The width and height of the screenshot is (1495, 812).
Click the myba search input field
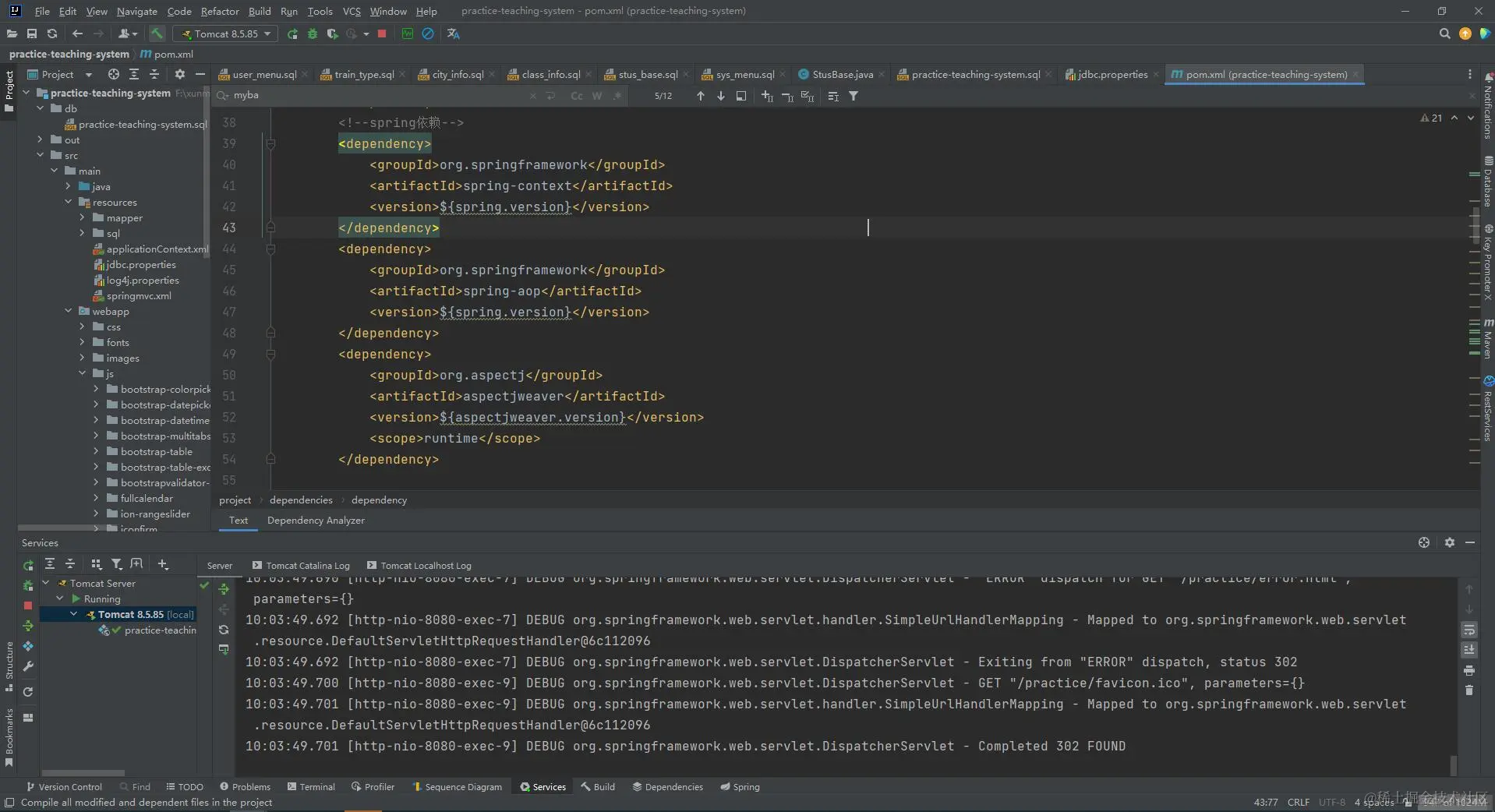coord(378,95)
